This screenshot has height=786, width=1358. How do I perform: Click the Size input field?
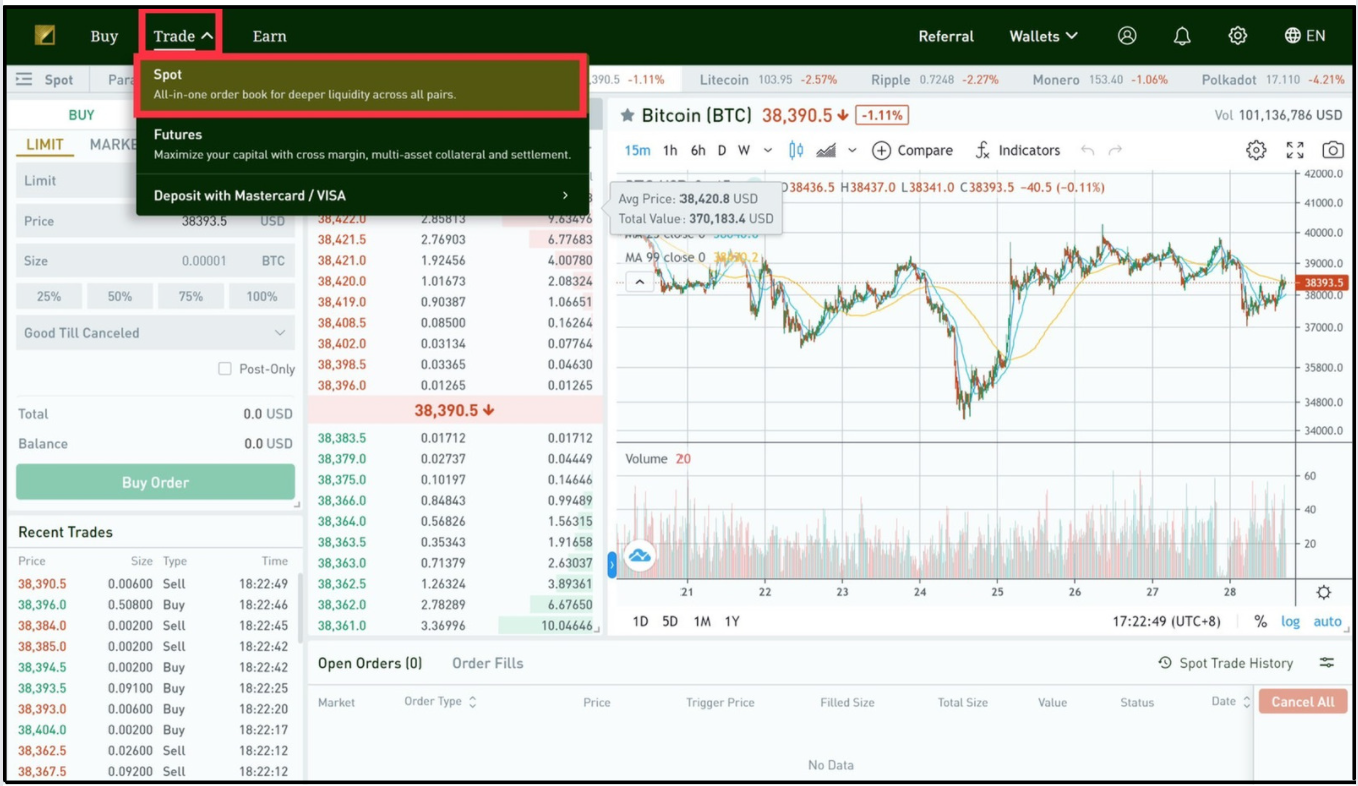(x=155, y=261)
